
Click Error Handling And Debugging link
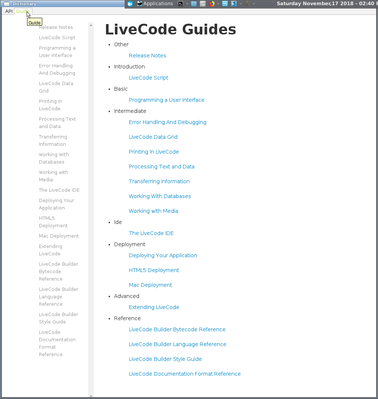[167, 122]
